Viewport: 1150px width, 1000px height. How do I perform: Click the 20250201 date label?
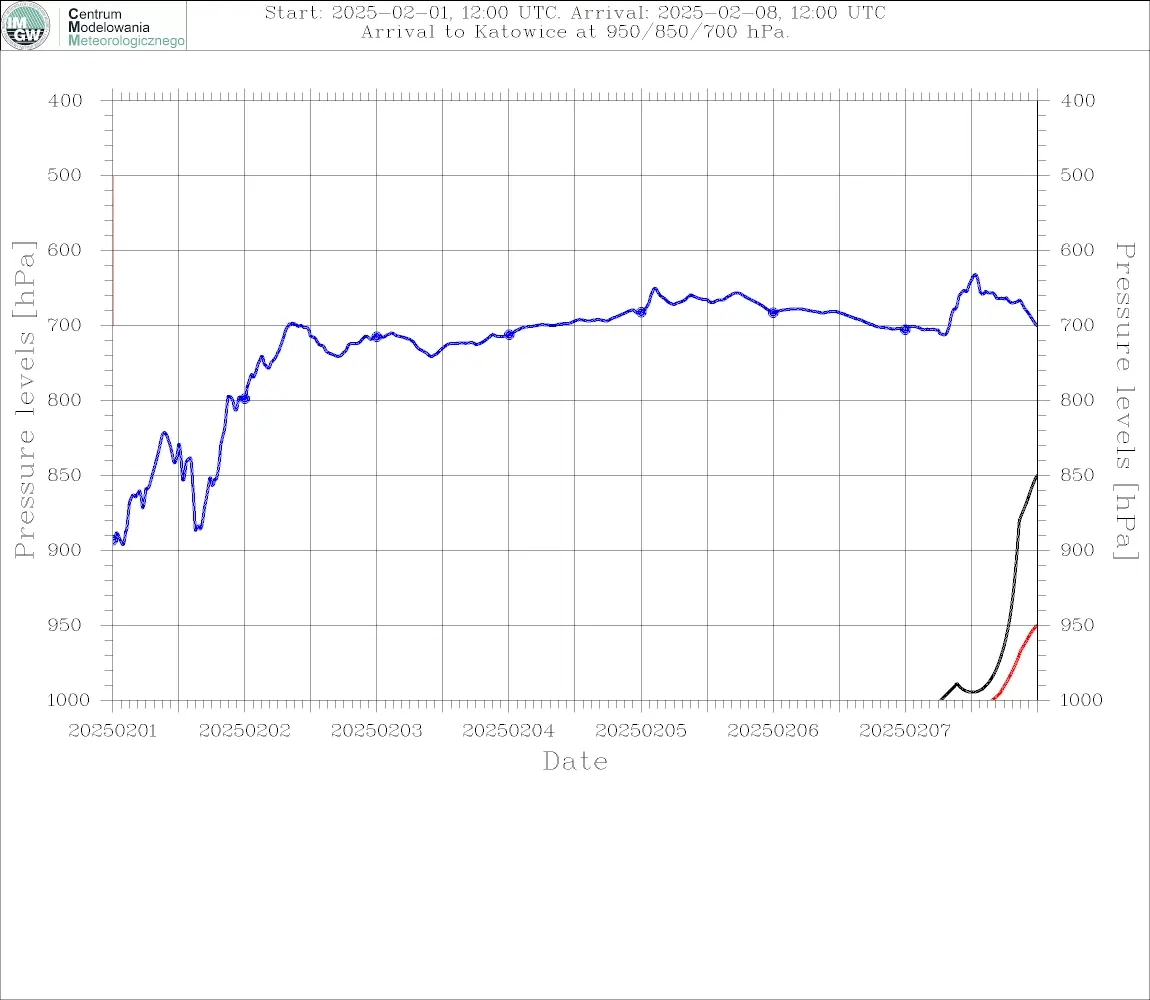[112, 731]
